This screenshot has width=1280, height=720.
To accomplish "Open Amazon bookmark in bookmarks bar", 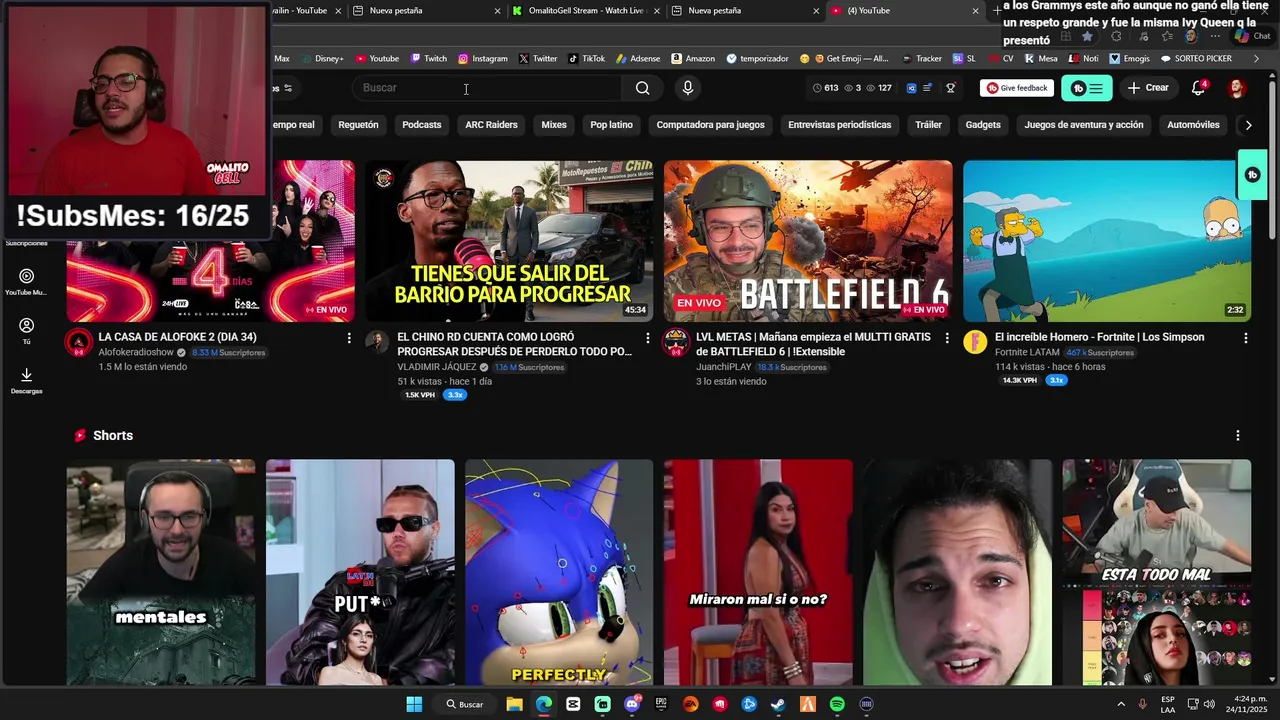I will tap(693, 59).
